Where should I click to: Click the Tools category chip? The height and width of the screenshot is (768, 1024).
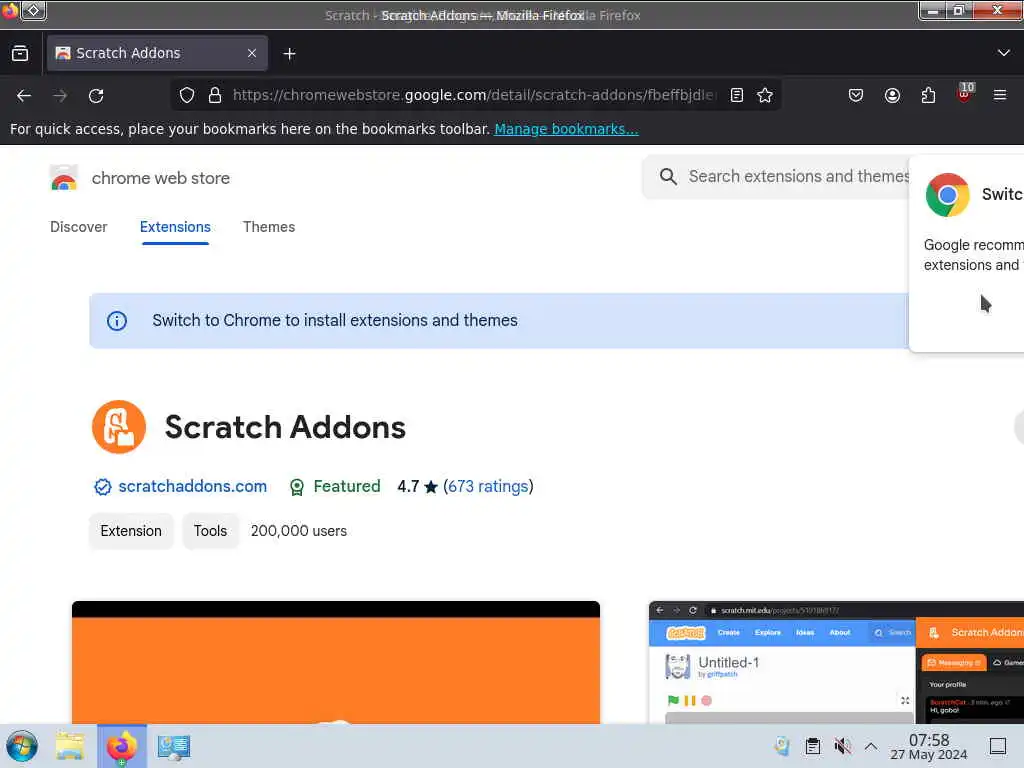210,531
